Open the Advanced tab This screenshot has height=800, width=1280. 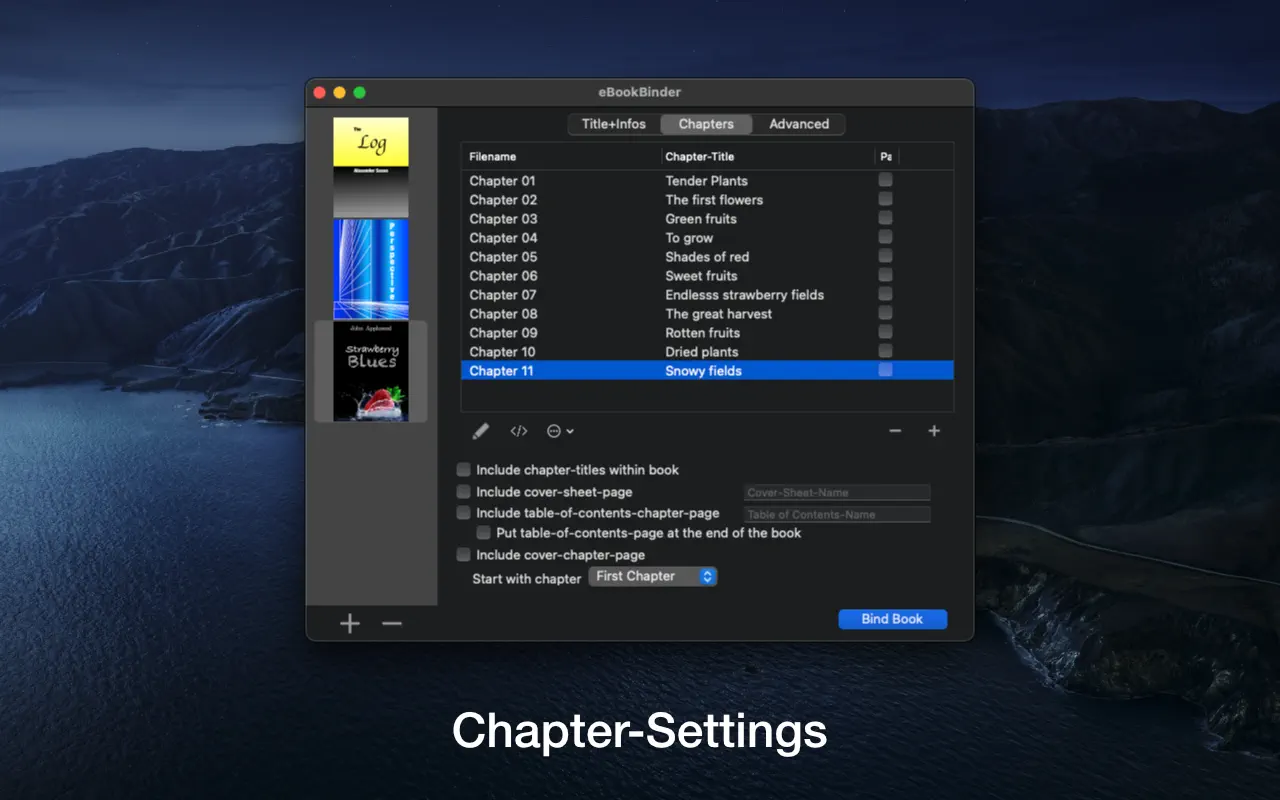[x=798, y=124]
